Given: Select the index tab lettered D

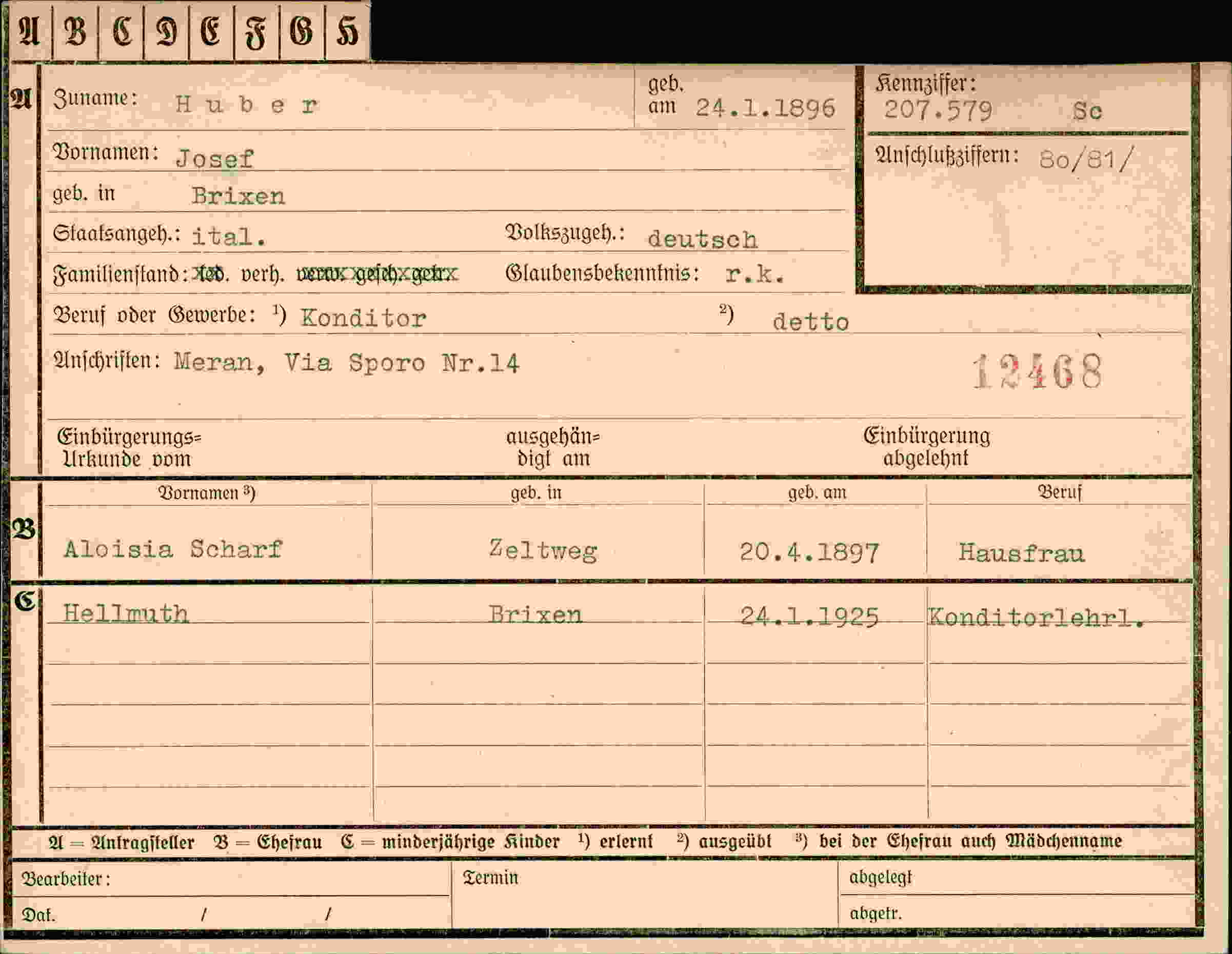Looking at the screenshot, I should pos(166,32).
